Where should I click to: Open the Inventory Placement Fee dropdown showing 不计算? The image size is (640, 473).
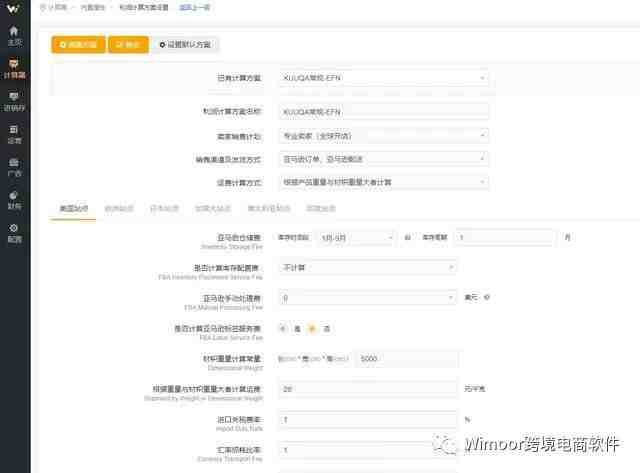[367, 268]
